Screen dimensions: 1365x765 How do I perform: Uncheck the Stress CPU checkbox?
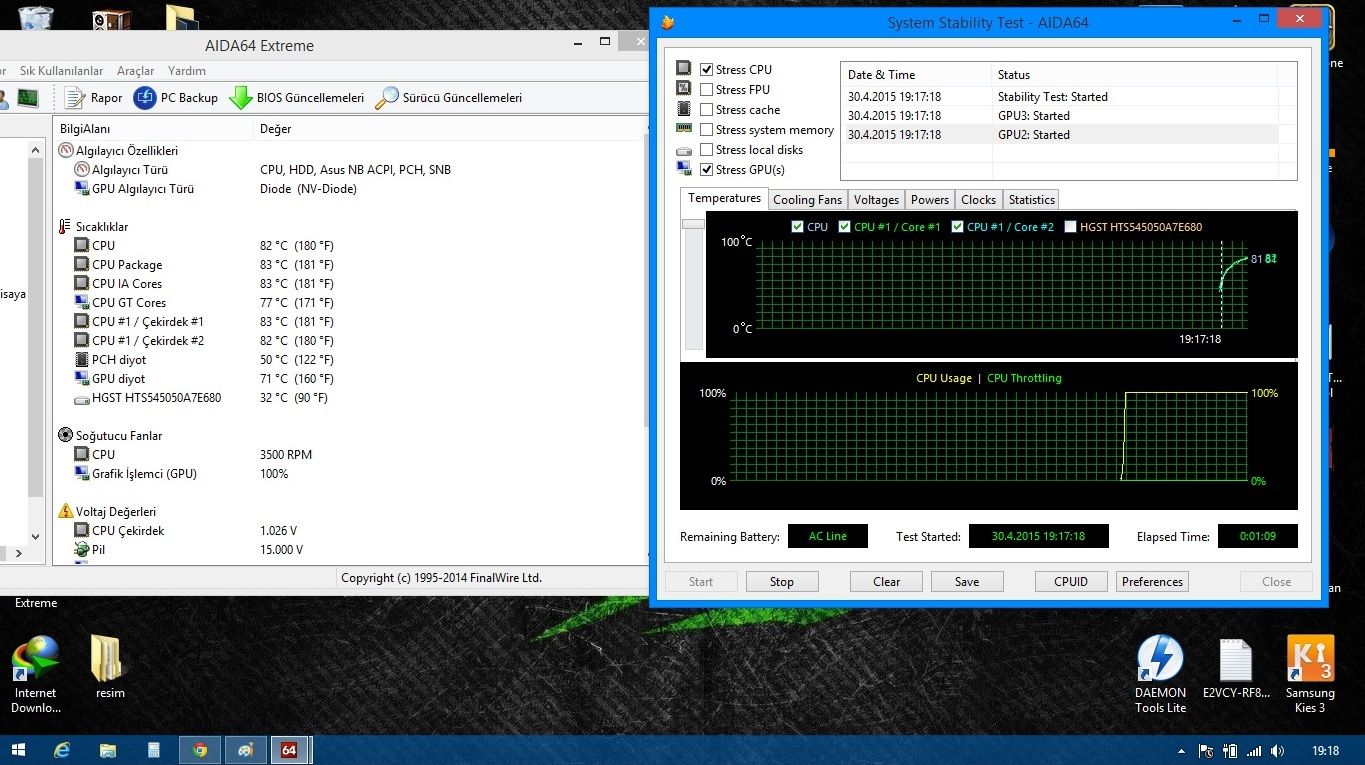(707, 70)
